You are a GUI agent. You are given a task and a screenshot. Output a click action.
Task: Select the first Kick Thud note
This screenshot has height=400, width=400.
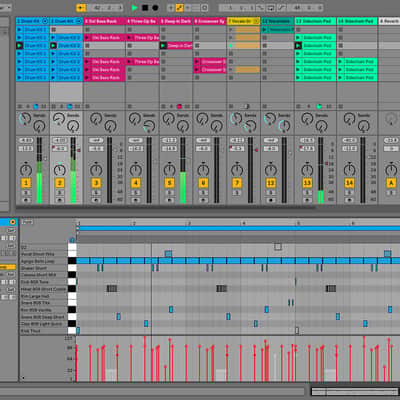pyautogui.click(x=78, y=331)
